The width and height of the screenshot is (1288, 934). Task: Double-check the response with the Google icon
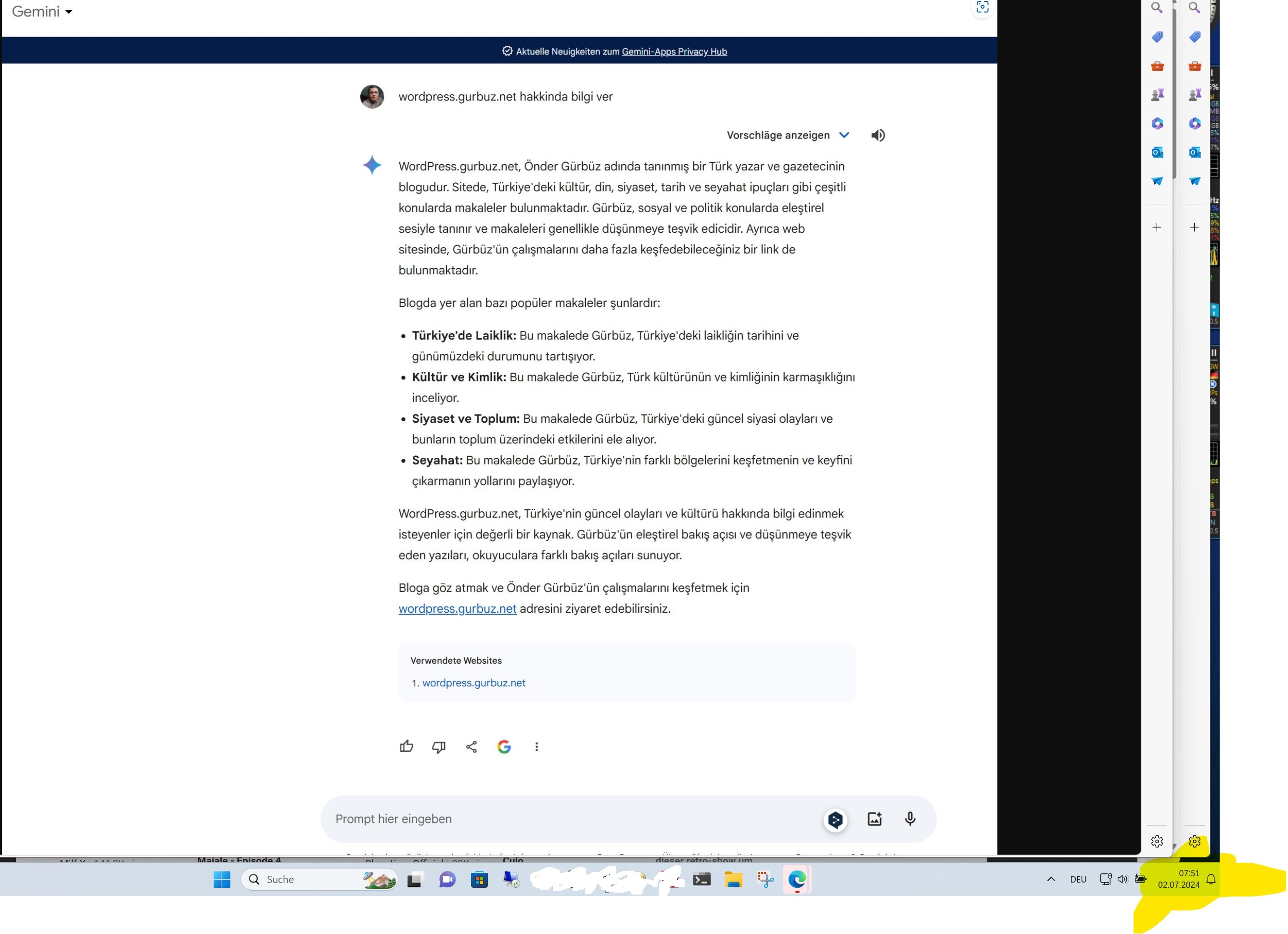pos(504,746)
